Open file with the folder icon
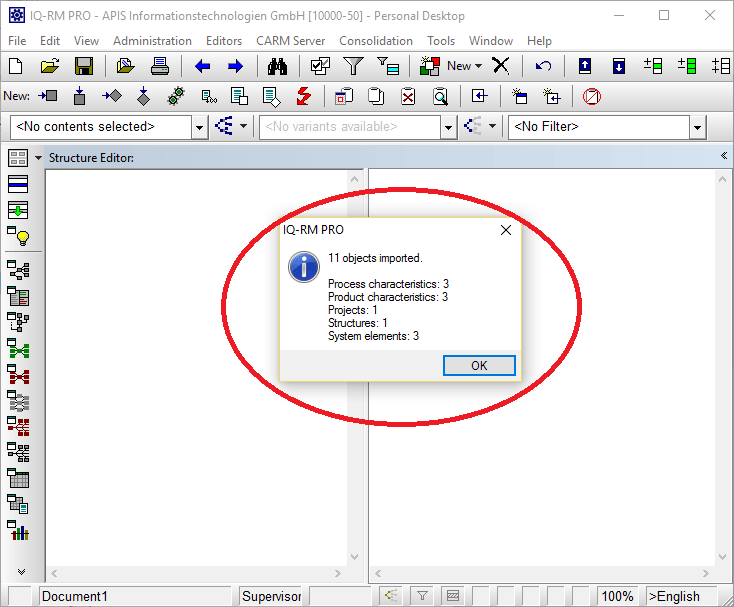This screenshot has width=734, height=607. (50, 66)
